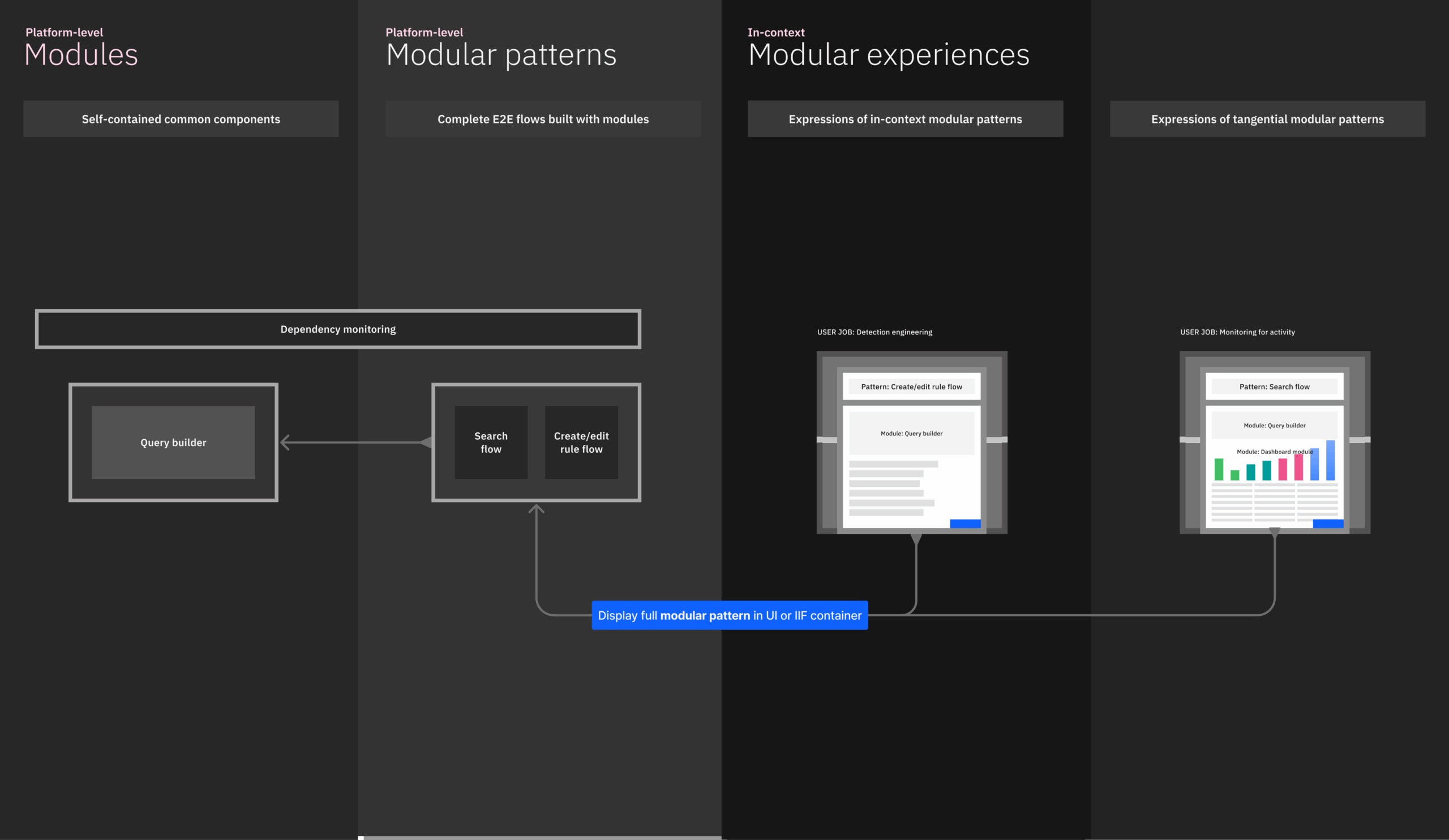Click the Dependency monitoring bar

[x=337, y=329]
